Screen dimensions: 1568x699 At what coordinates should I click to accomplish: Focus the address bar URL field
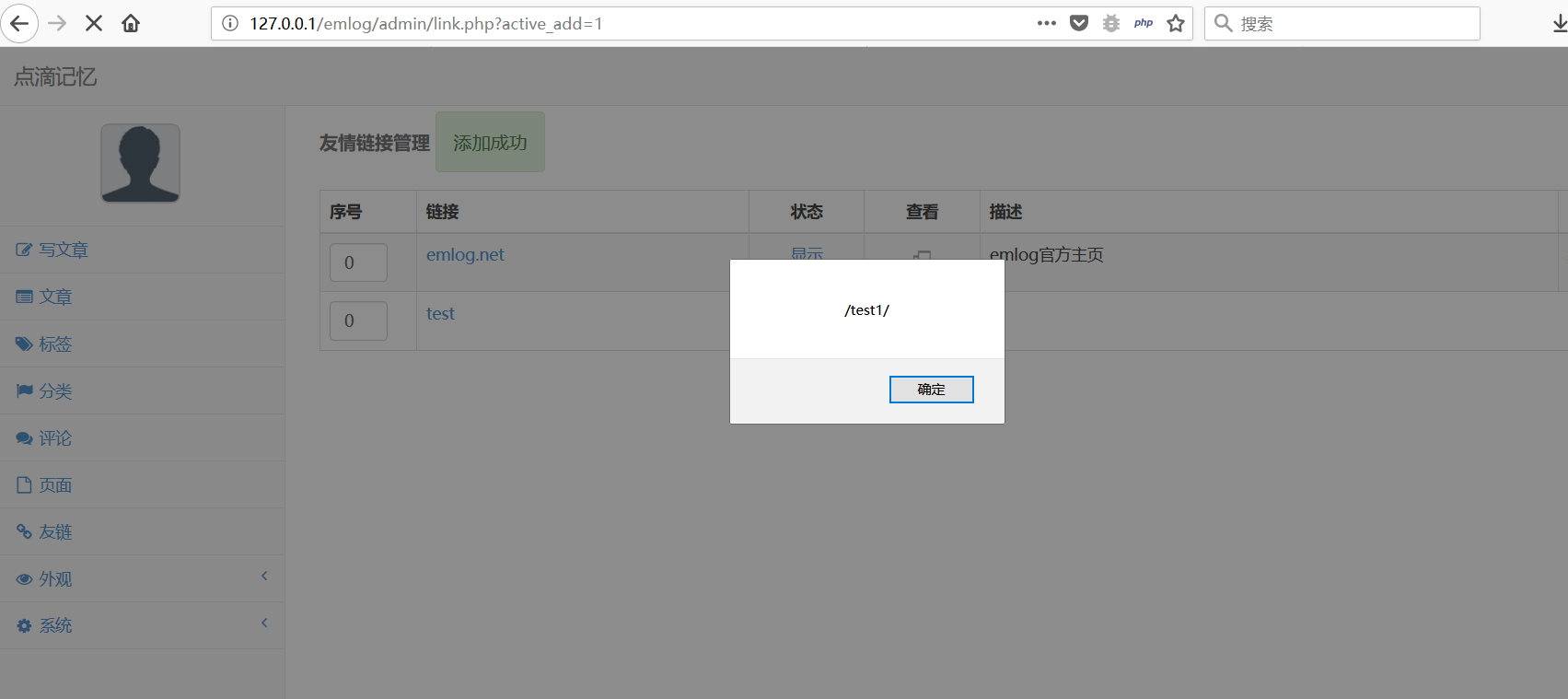635,23
